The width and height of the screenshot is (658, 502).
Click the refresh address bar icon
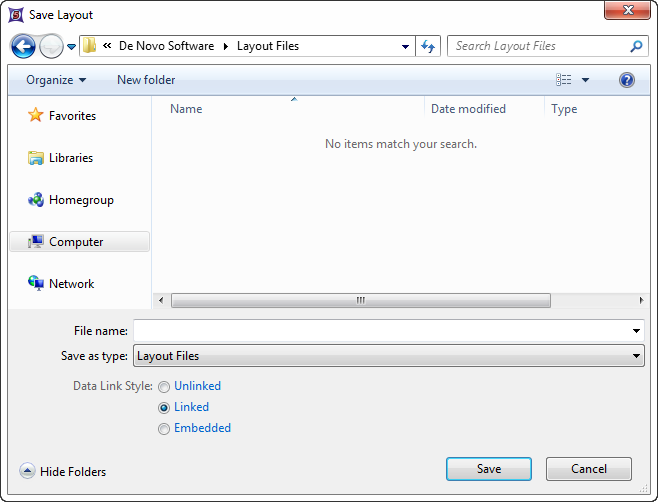pyautogui.click(x=429, y=46)
